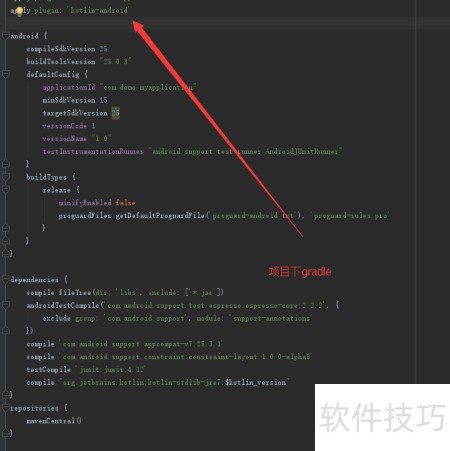Click the closing fold marker of android block
The width and height of the screenshot is (450, 451).
(5, 253)
